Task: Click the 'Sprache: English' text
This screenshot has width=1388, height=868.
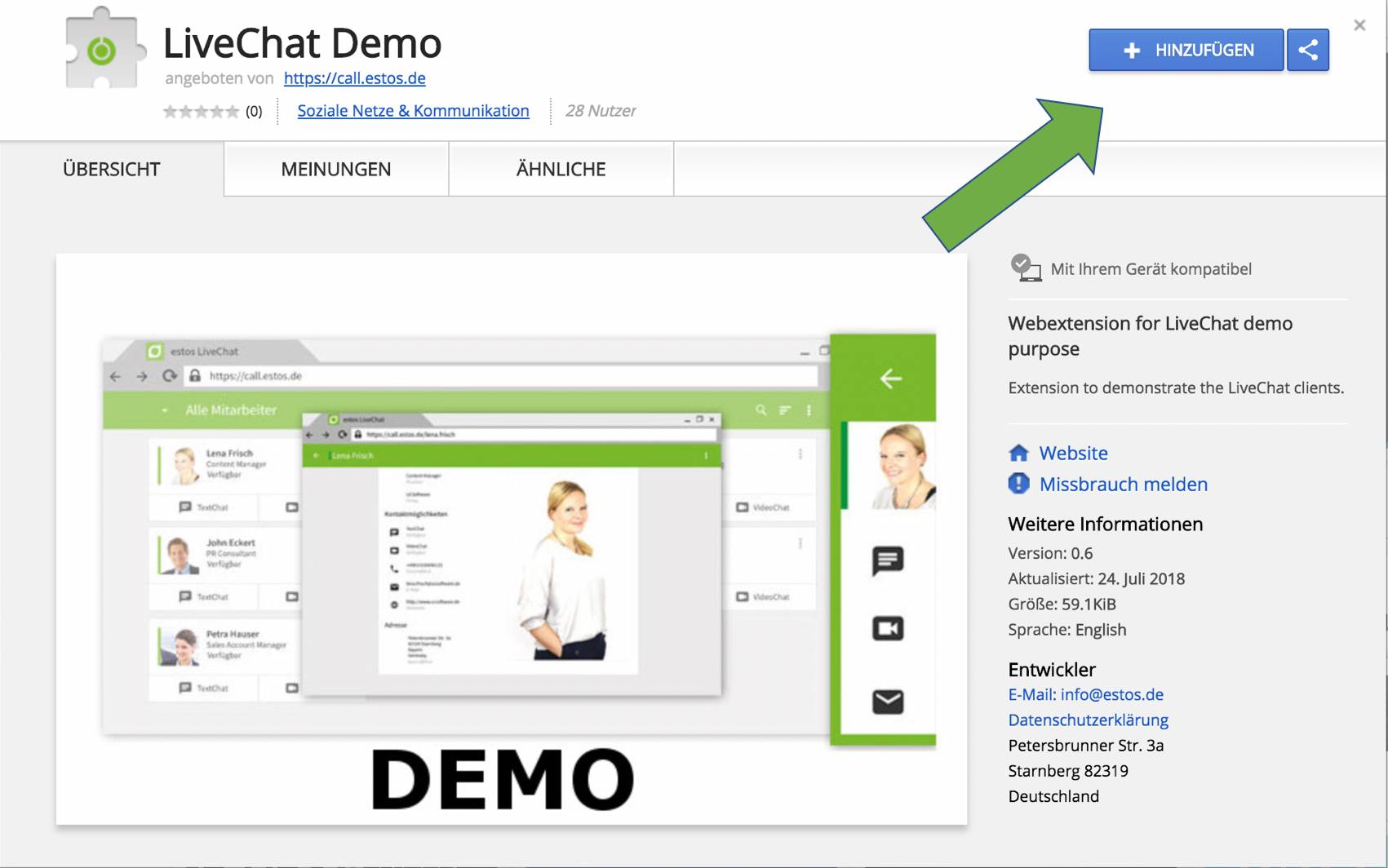Action: (x=1066, y=630)
